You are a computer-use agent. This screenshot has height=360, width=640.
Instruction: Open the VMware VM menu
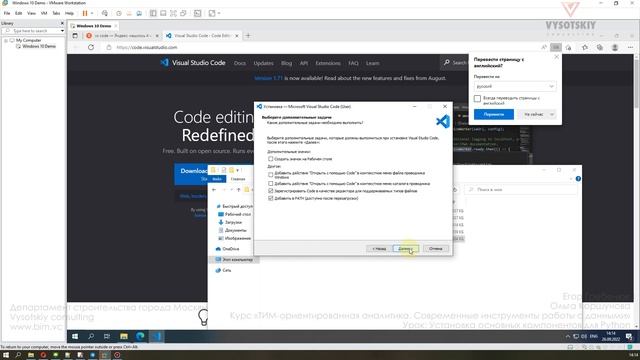point(44,13)
